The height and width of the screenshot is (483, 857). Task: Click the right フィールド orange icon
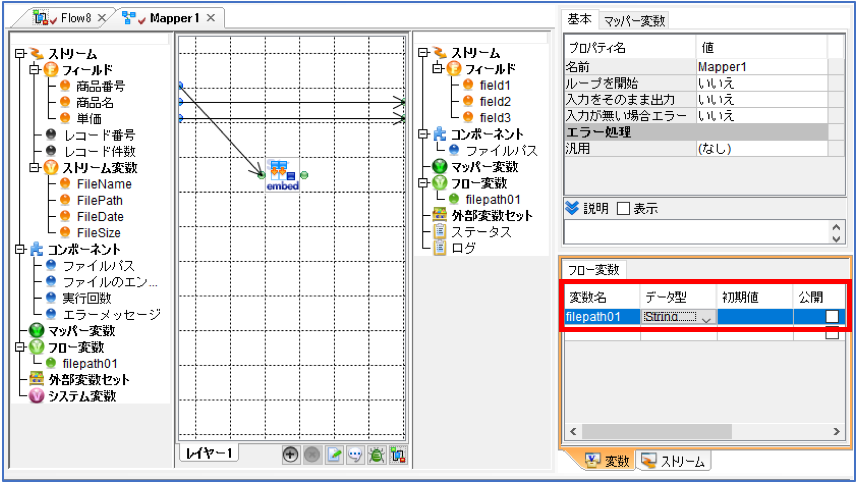(454, 69)
